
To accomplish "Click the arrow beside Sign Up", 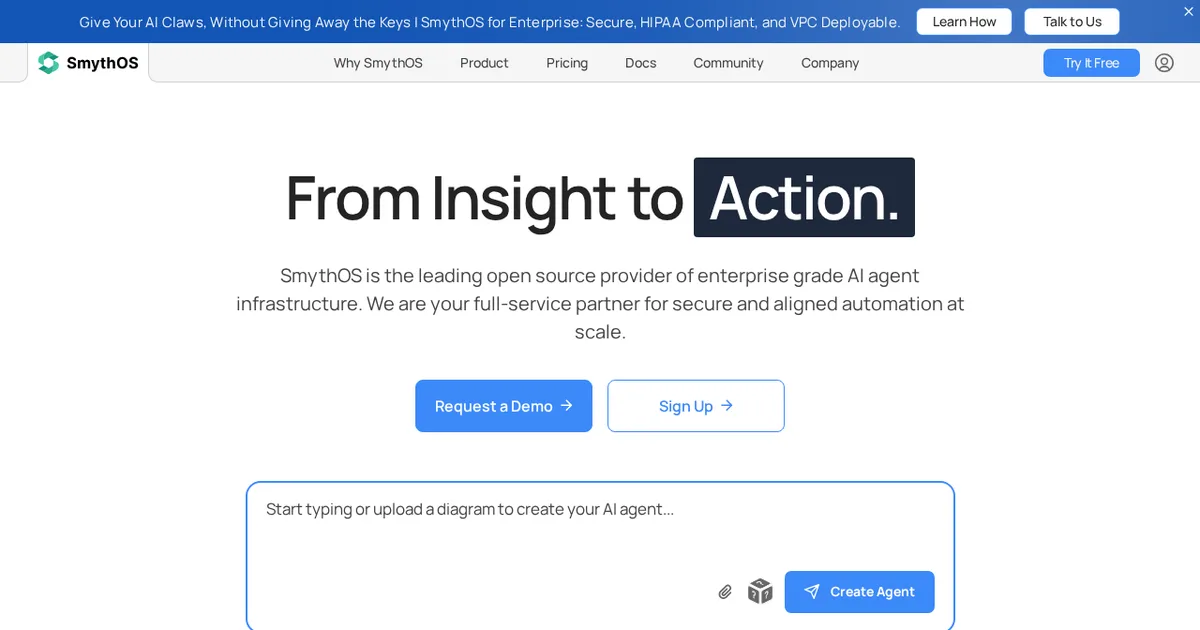I will 727,405.
